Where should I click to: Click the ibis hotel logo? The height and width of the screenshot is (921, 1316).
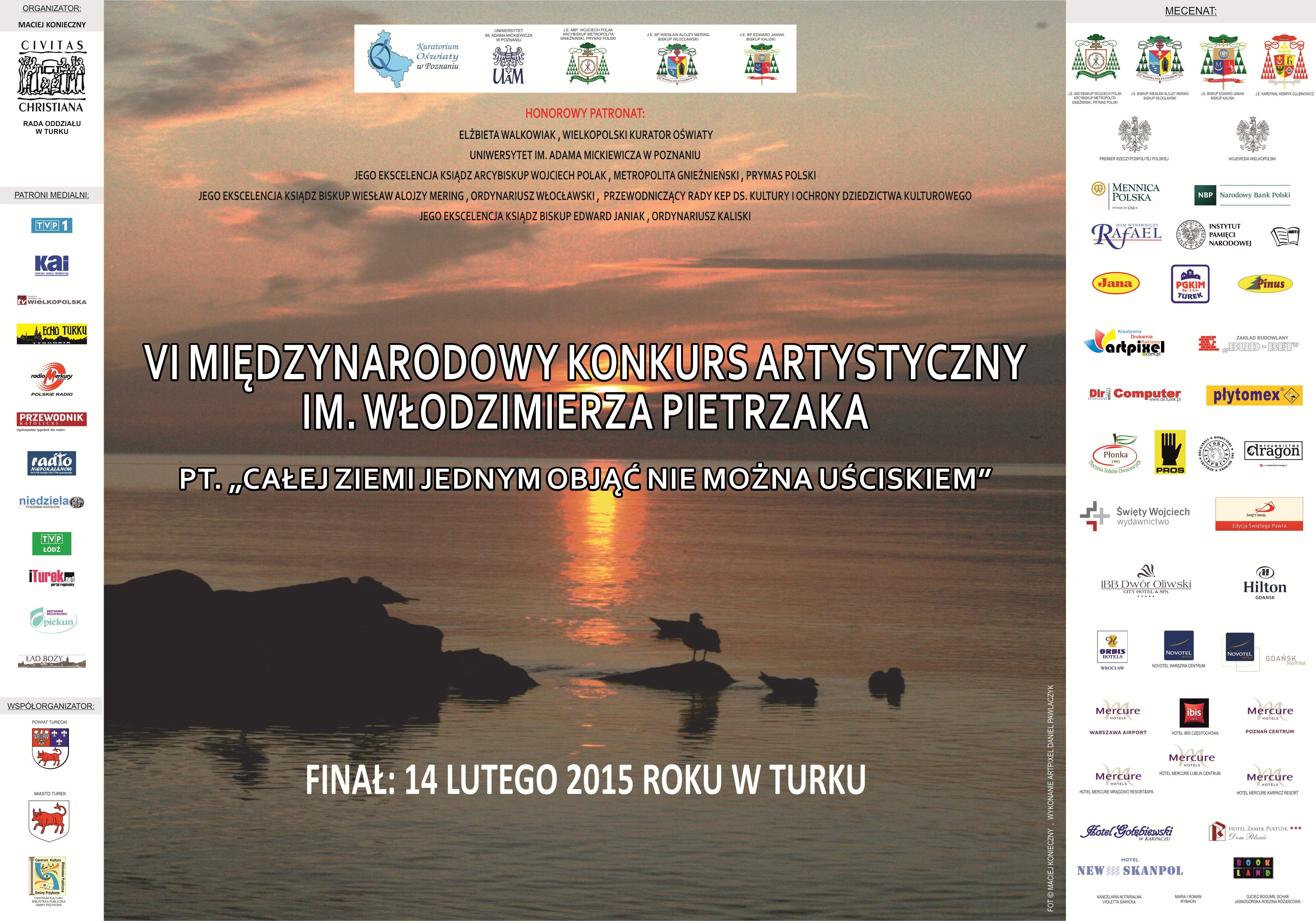tap(1194, 713)
